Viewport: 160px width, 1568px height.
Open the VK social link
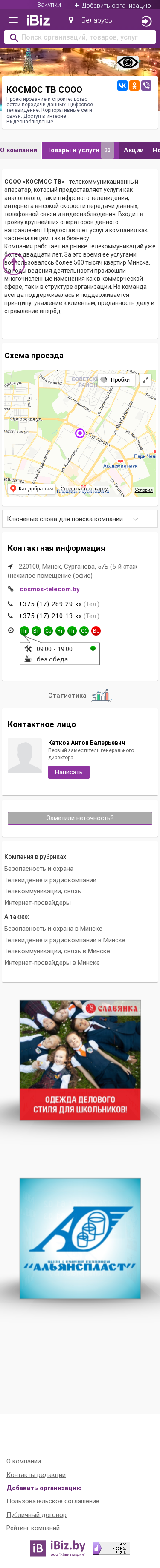(x=122, y=86)
